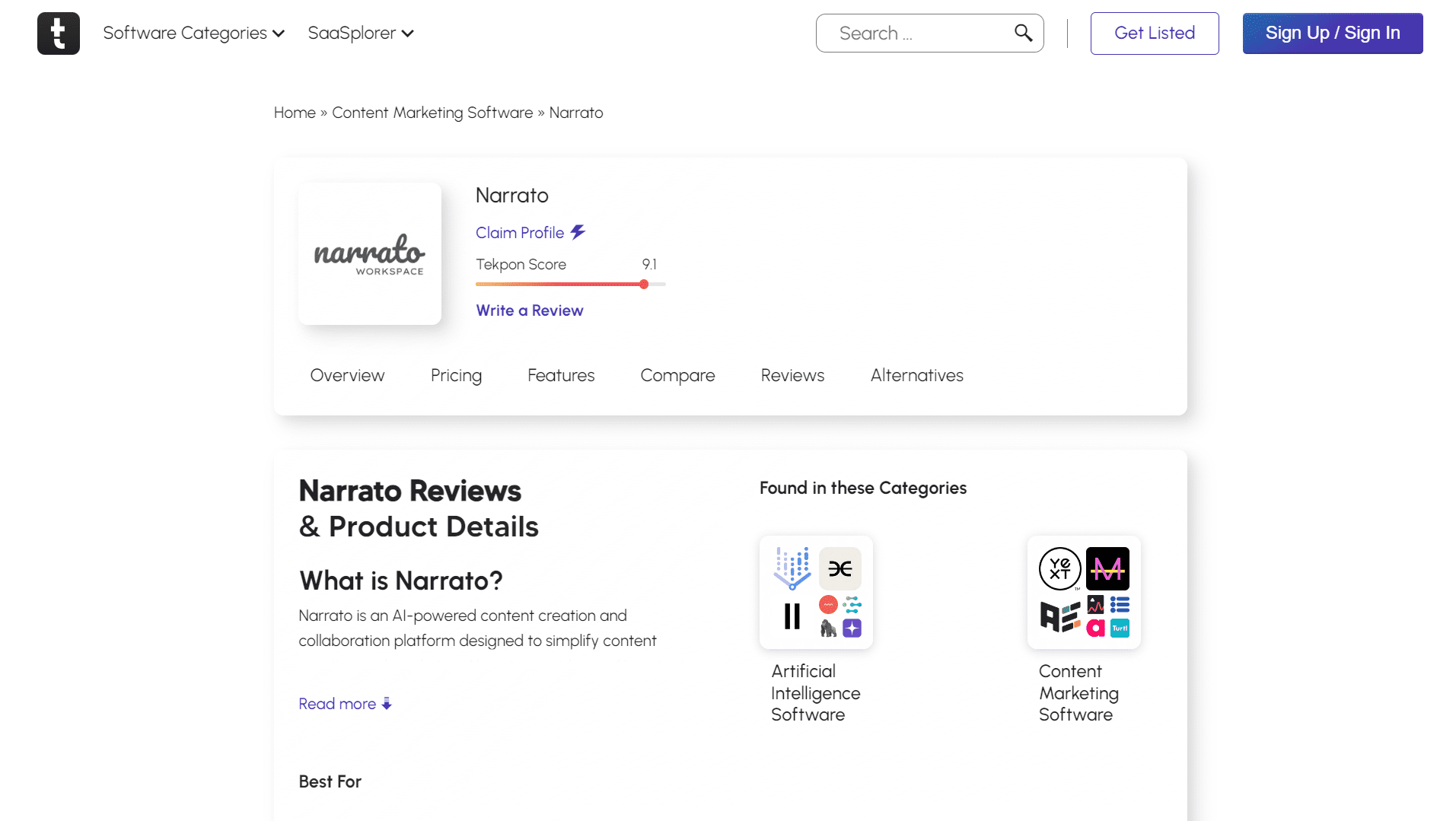Click the Narrato Workspace logo

coord(370,254)
